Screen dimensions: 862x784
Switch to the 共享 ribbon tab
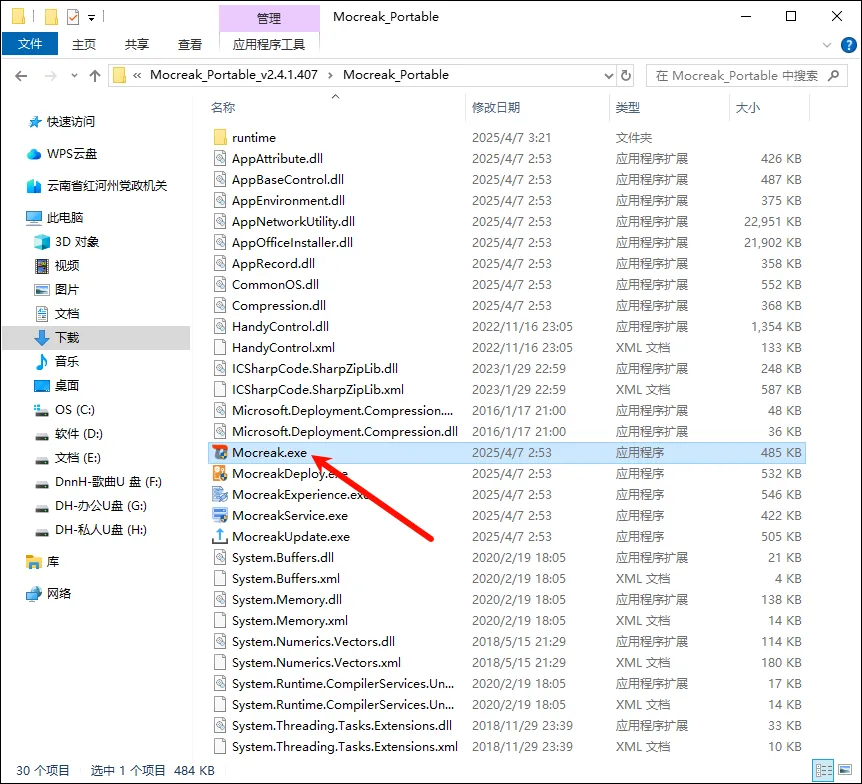pyautogui.click(x=136, y=45)
